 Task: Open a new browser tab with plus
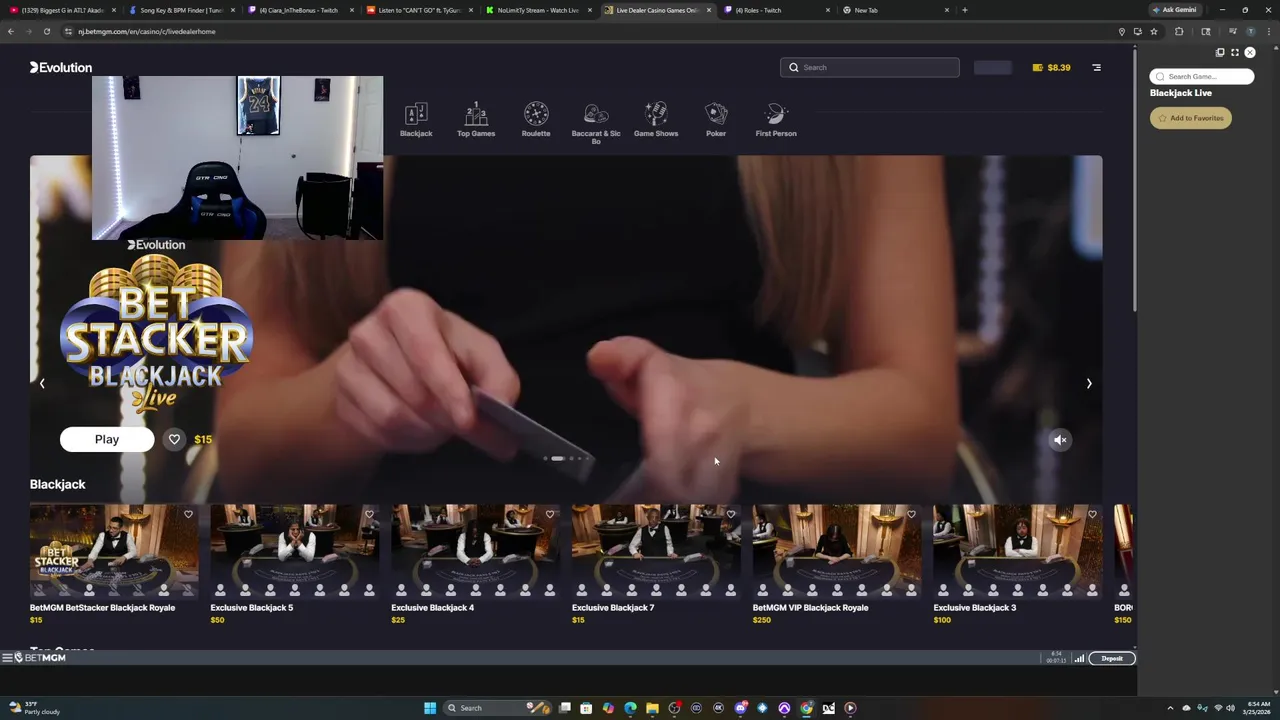(x=964, y=10)
